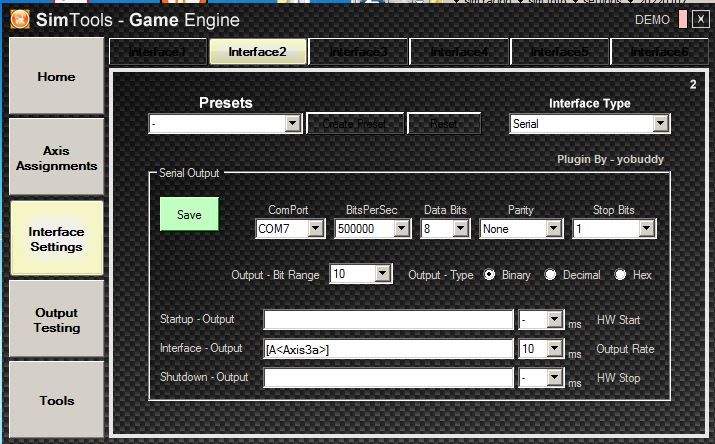Image resolution: width=715 pixels, height=444 pixels.
Task: Click the SimTools orange app icon
Action: pos(20,20)
